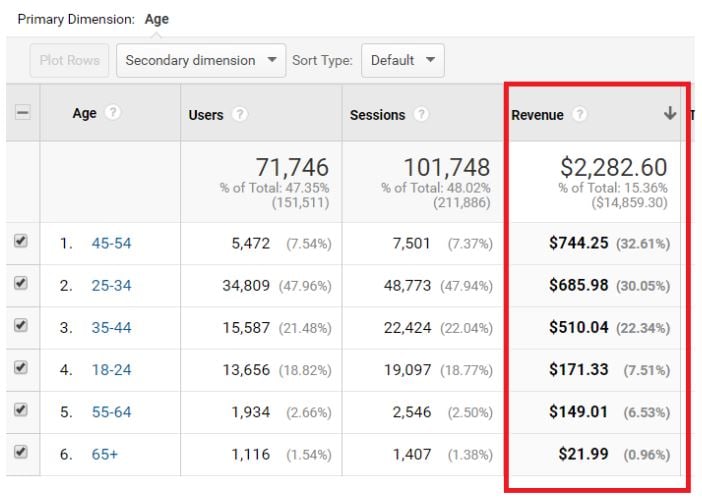This screenshot has width=702, height=503.
Task: Click revenue cell $149.01
Action: tap(578, 412)
